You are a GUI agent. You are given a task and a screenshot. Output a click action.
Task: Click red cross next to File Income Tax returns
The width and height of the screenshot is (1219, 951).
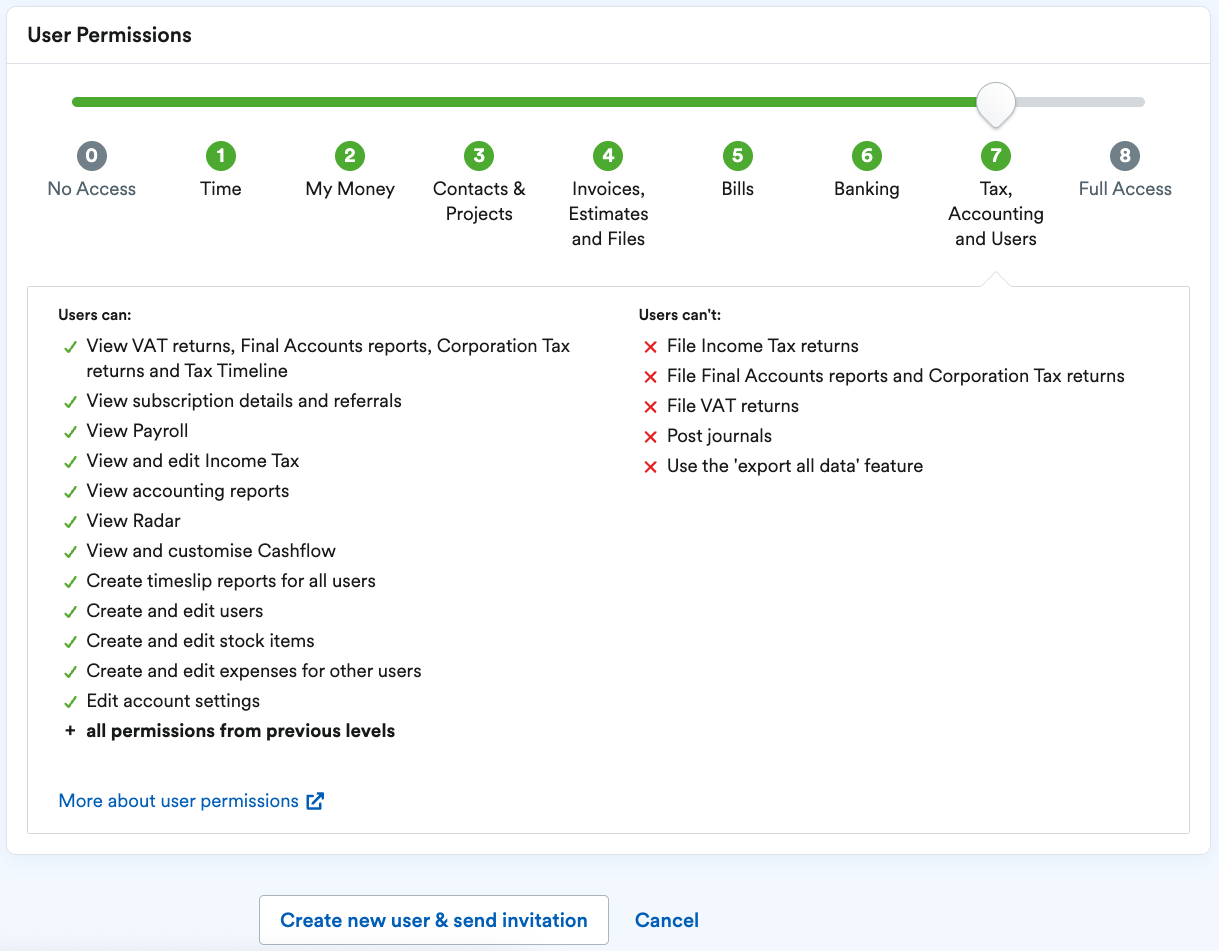point(650,347)
